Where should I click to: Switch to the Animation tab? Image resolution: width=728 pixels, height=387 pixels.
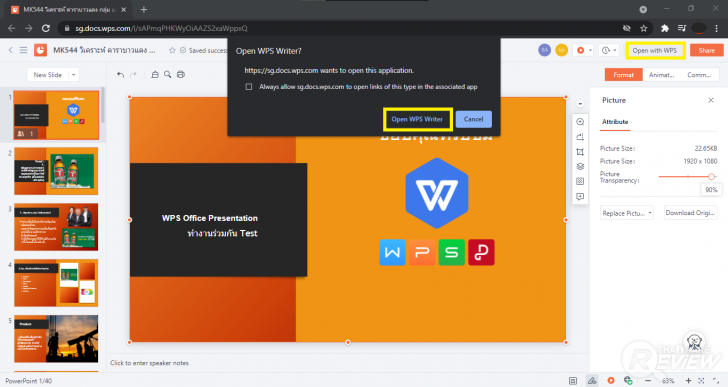click(661, 75)
